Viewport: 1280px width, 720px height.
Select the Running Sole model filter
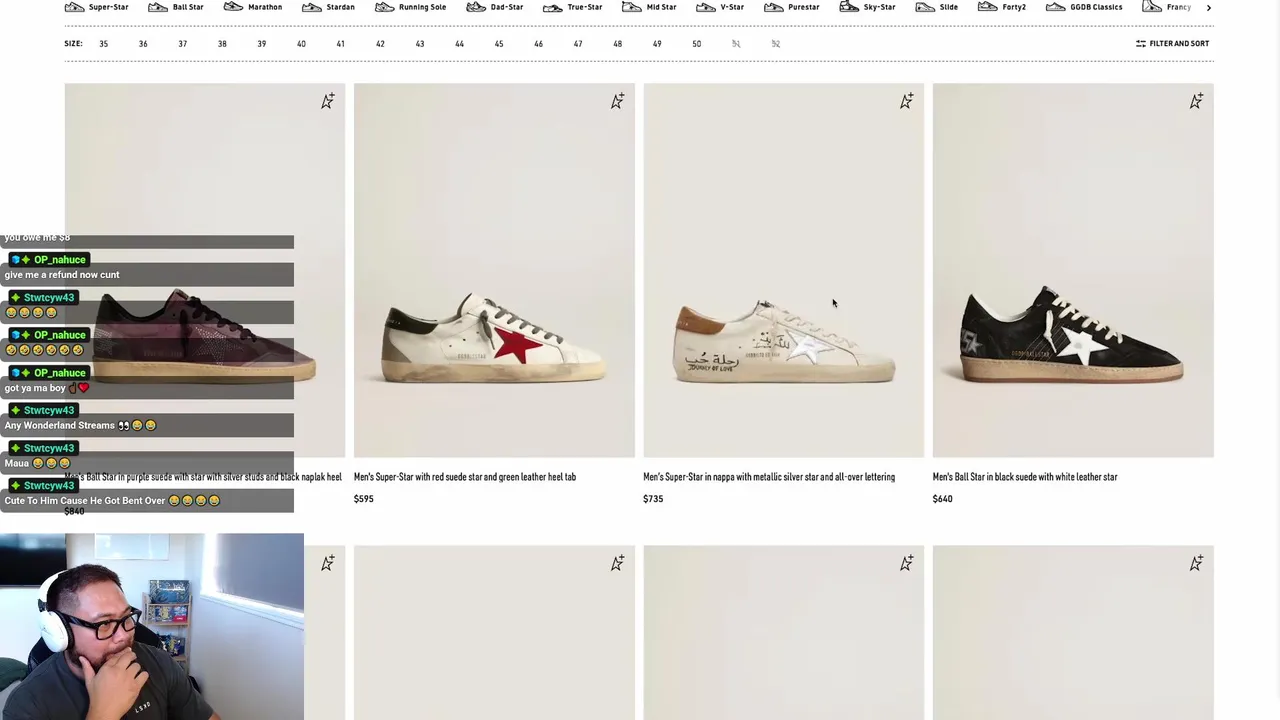(x=410, y=7)
